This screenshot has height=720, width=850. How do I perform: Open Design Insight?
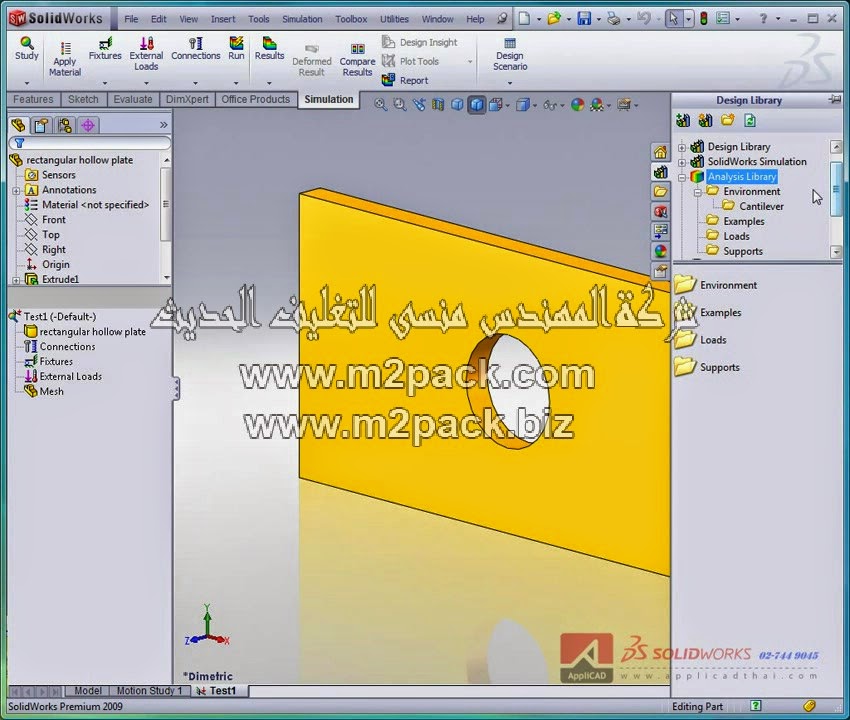[420, 42]
